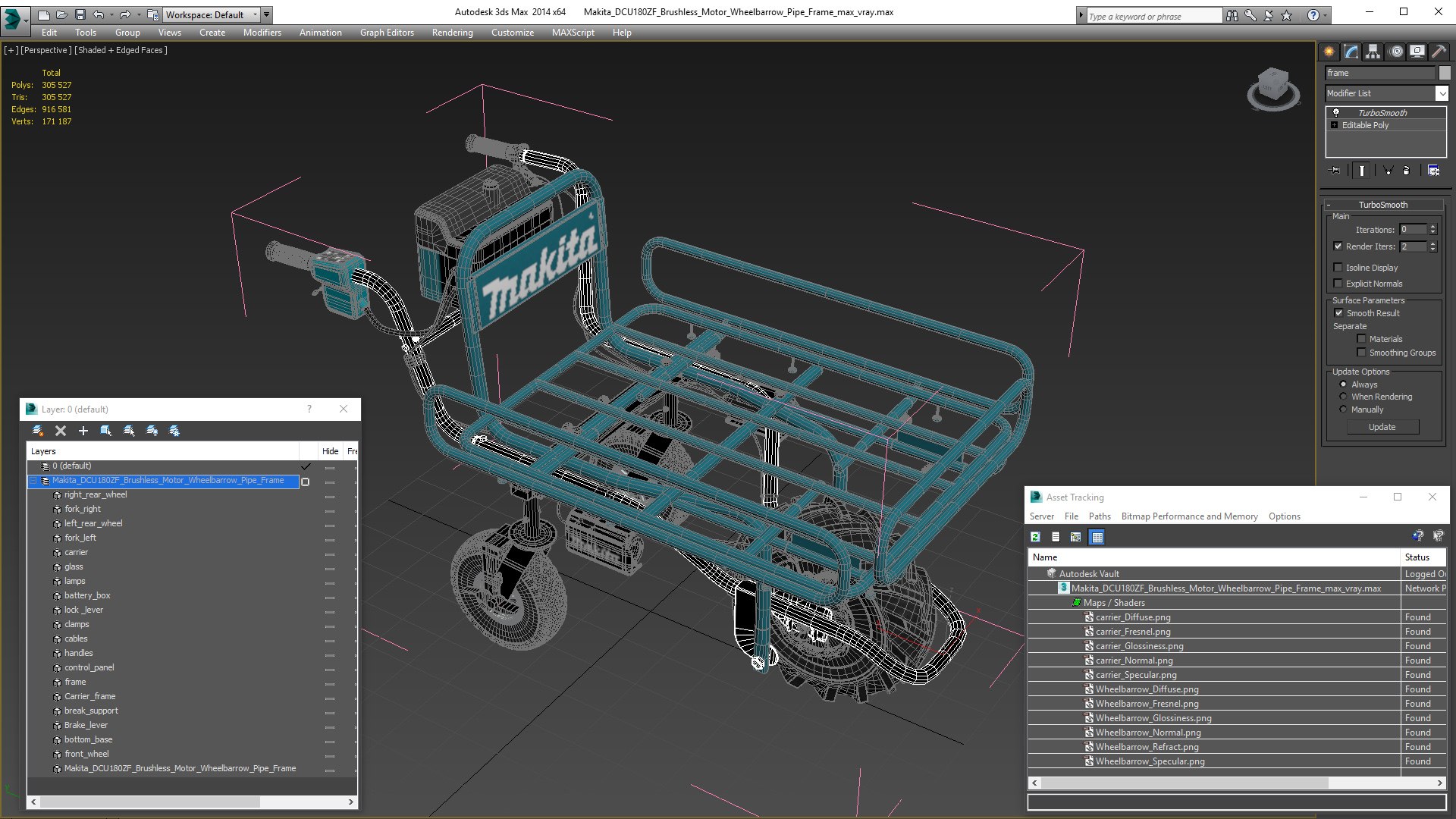Click the Pin Stack icon
The height and width of the screenshot is (819, 1456).
point(1335,171)
